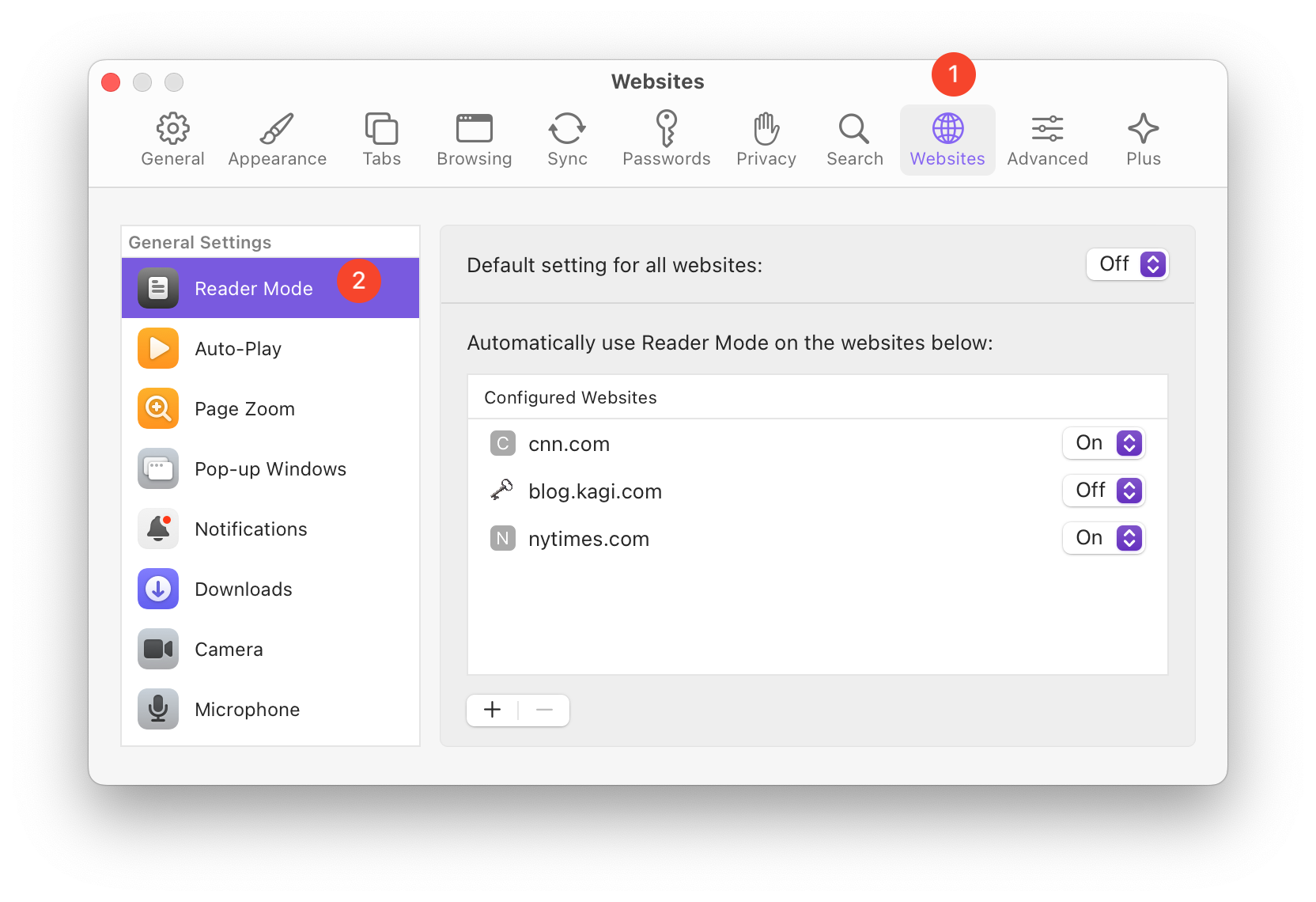Click the Notifications bell icon
The width and height of the screenshot is (1316, 902).
click(x=158, y=529)
